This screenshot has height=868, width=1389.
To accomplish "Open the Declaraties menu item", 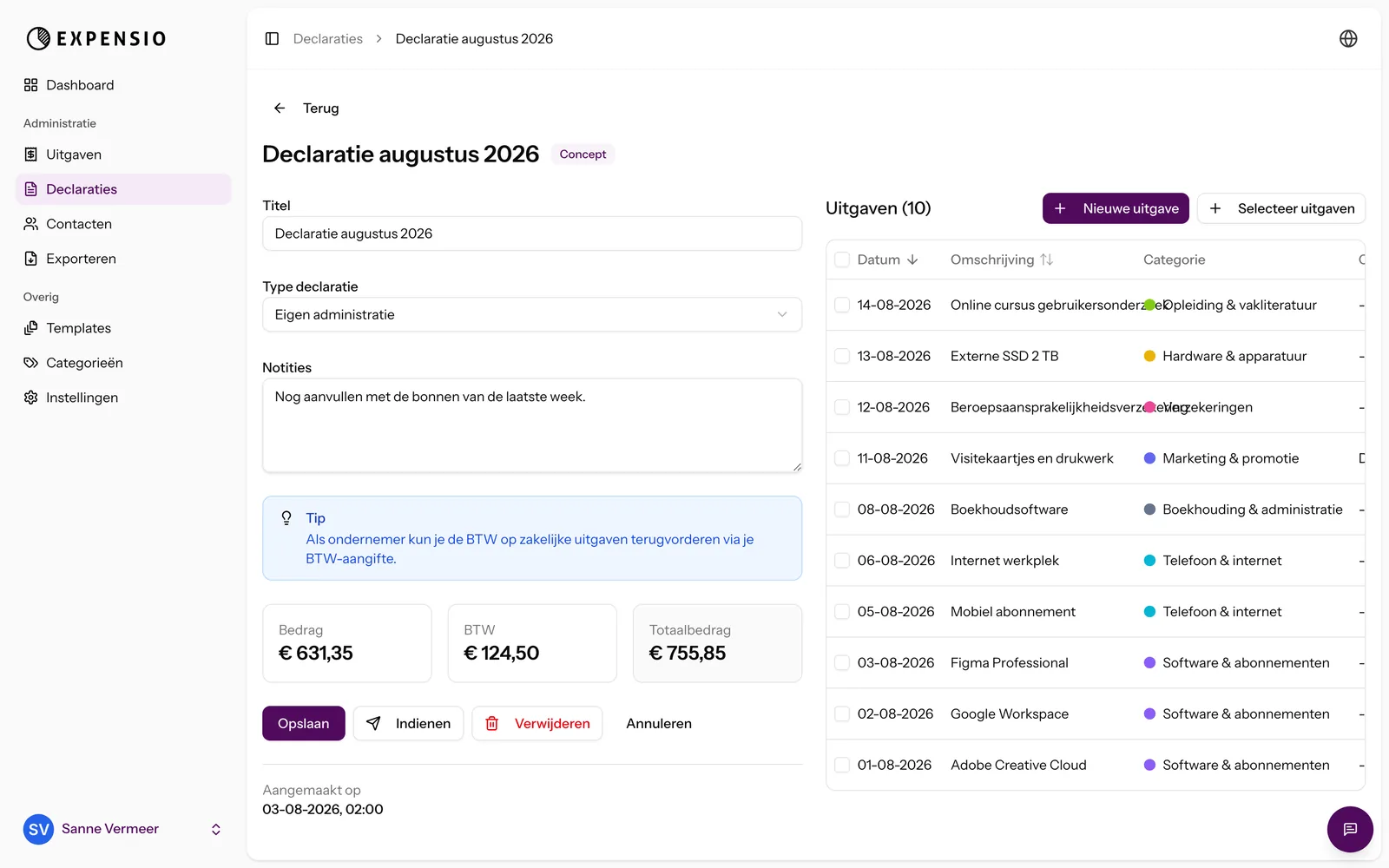I will (123, 189).
